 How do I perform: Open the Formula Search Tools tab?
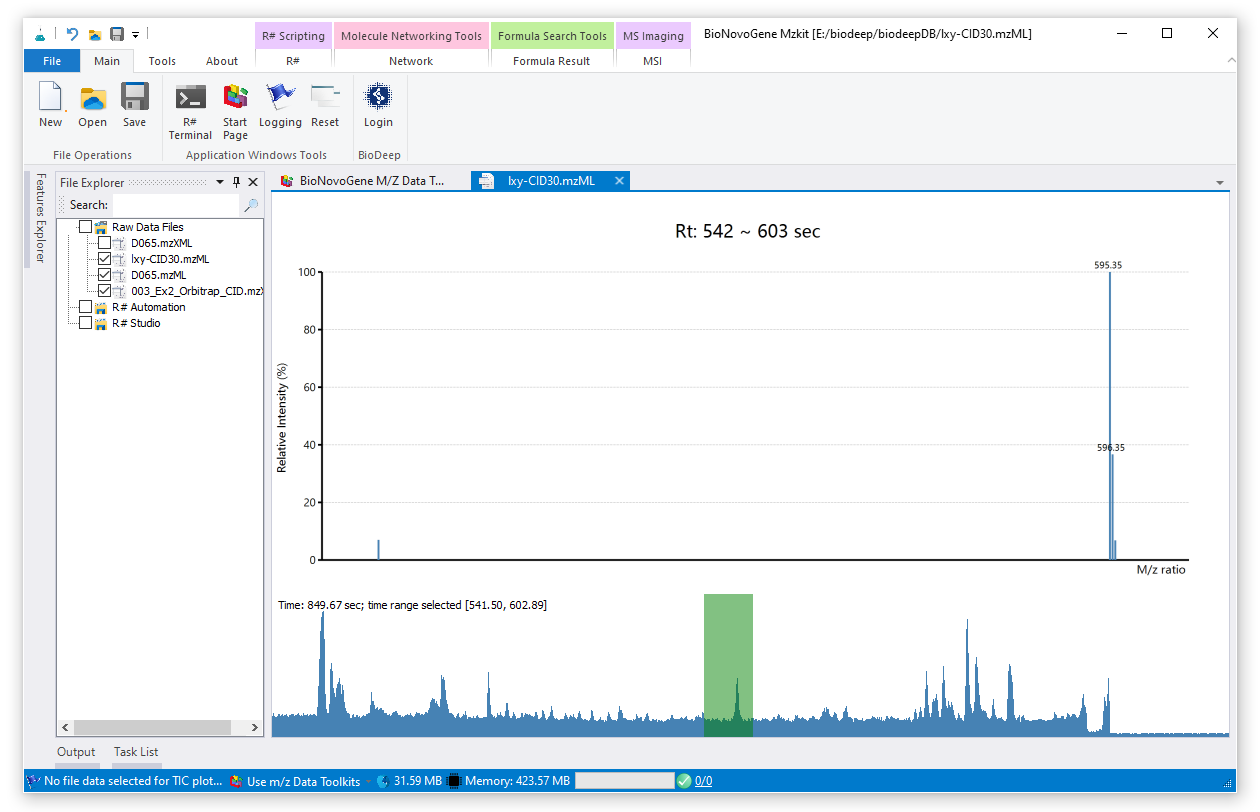pos(552,36)
